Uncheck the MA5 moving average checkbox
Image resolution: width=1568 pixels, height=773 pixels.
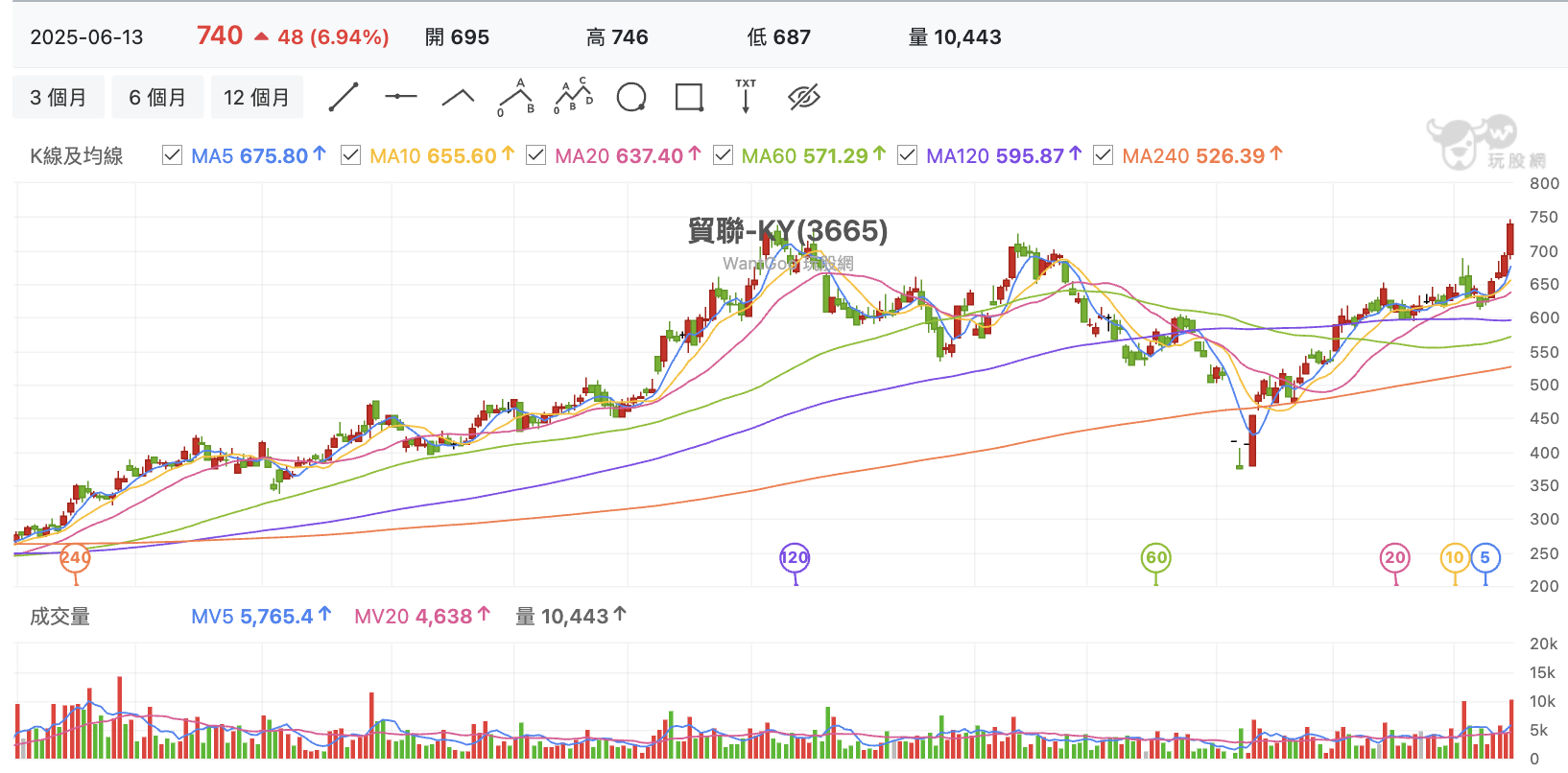pyautogui.click(x=173, y=155)
